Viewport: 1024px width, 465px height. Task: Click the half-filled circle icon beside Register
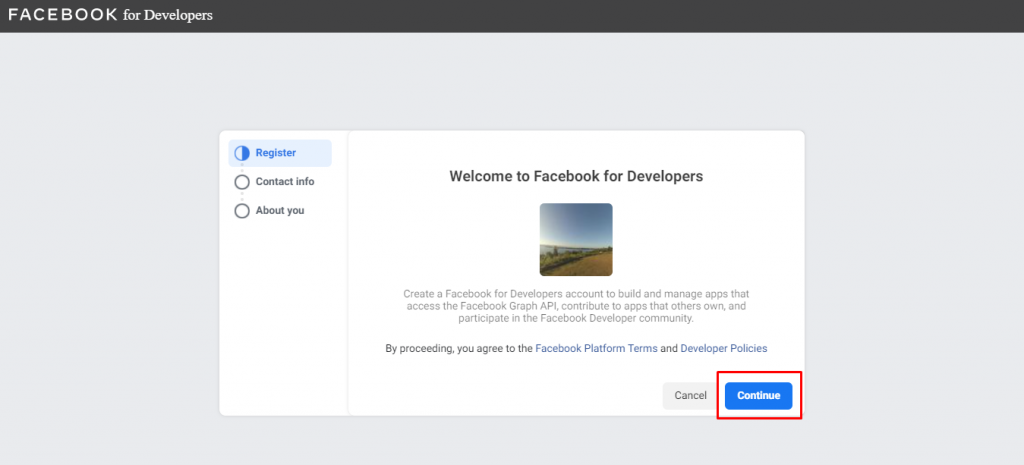click(x=242, y=153)
